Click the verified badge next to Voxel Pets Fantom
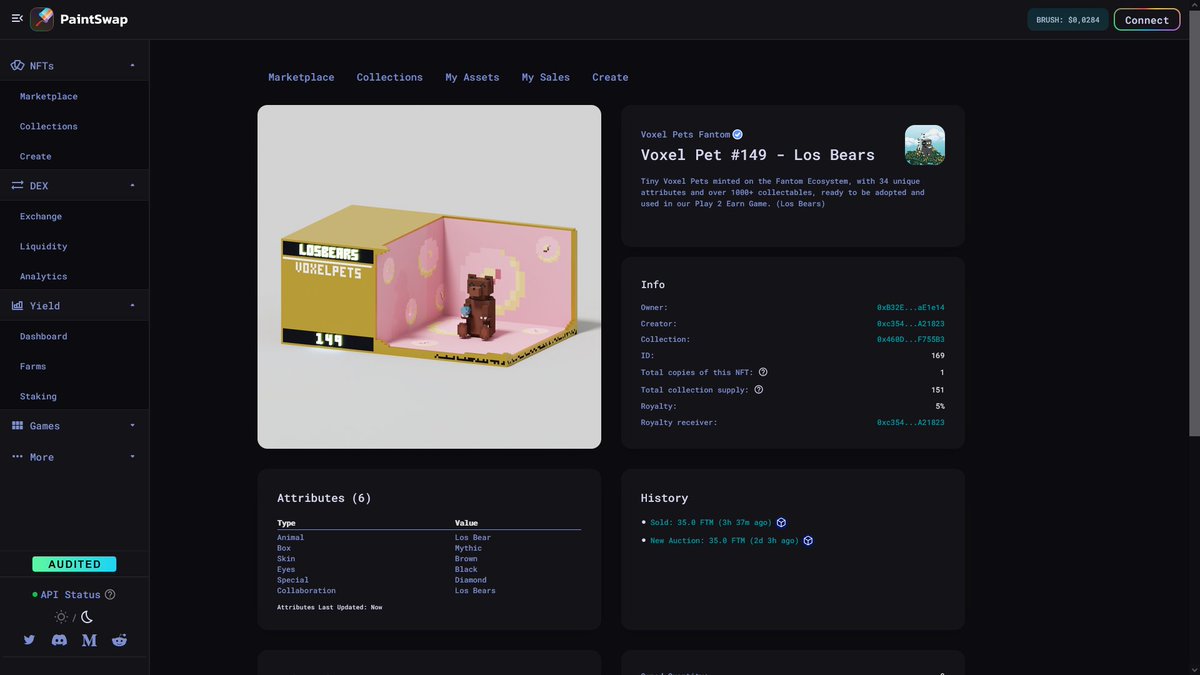The height and width of the screenshot is (675, 1200). click(737, 134)
